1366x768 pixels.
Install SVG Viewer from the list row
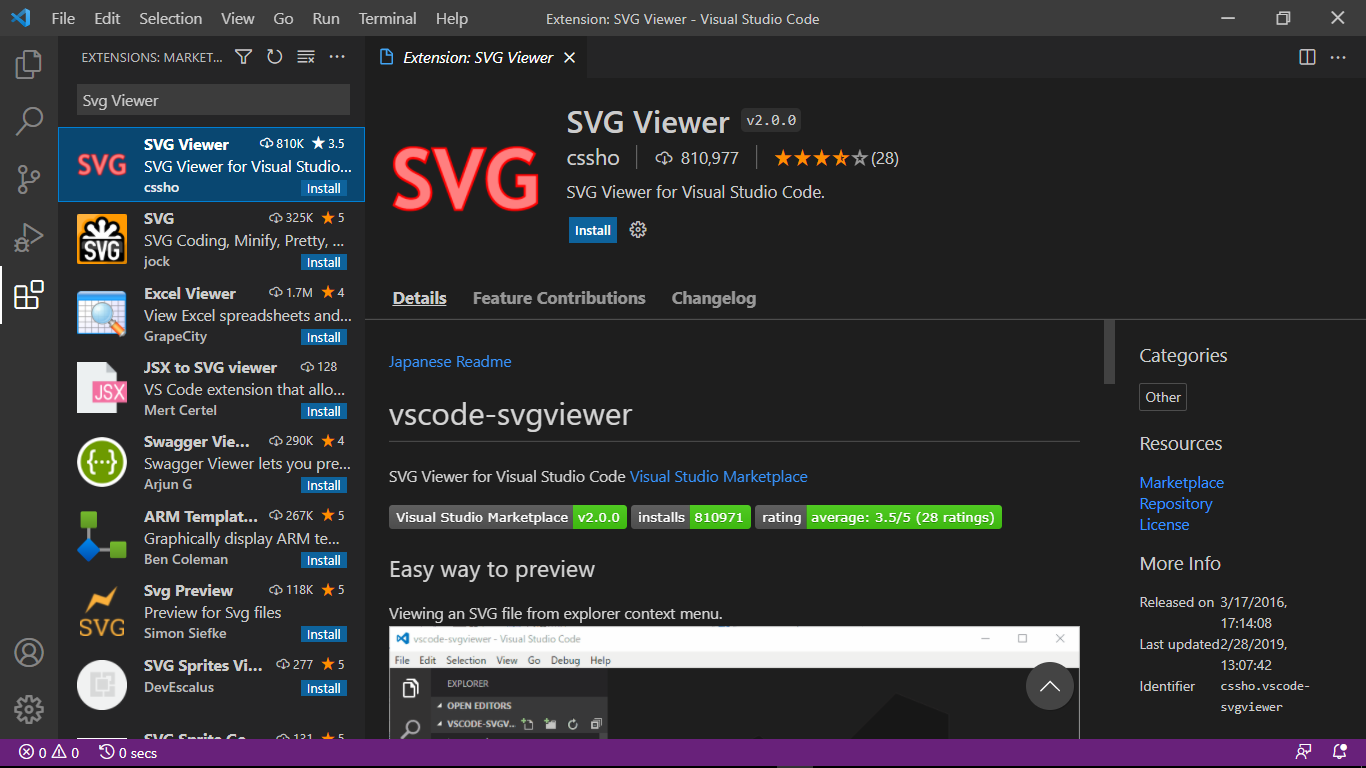point(324,188)
